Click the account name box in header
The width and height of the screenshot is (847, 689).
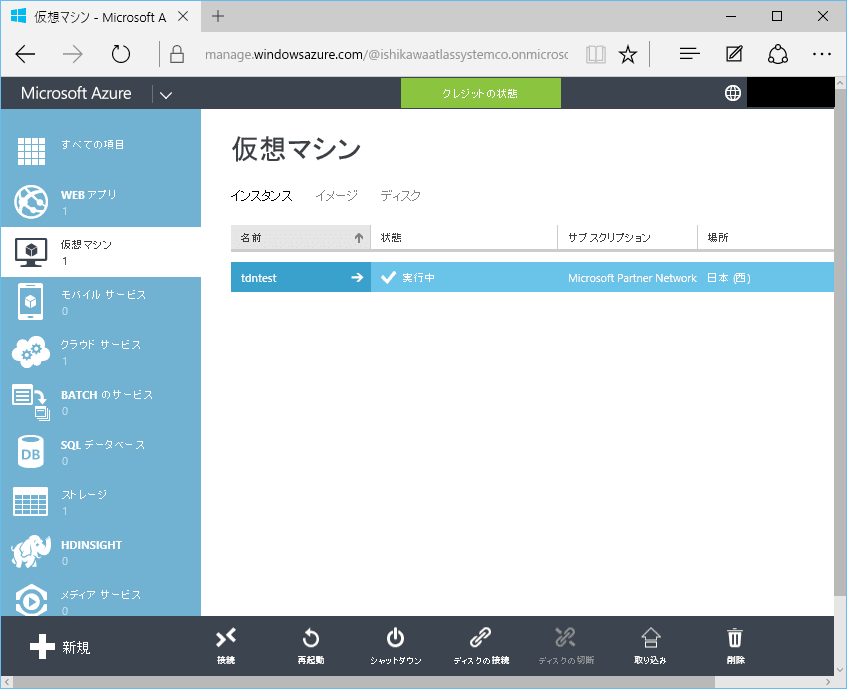(790, 93)
